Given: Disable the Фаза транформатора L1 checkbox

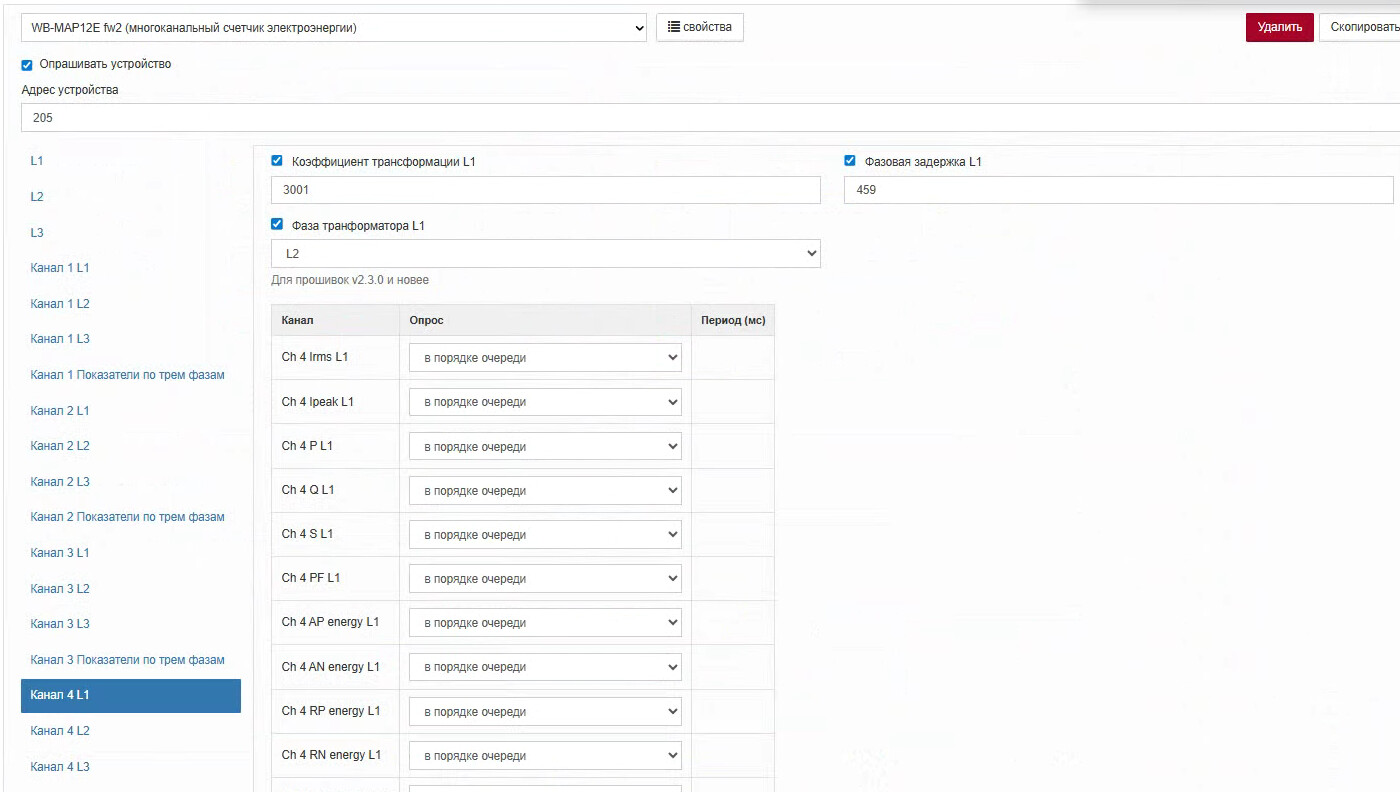Looking at the screenshot, I should pos(277,225).
